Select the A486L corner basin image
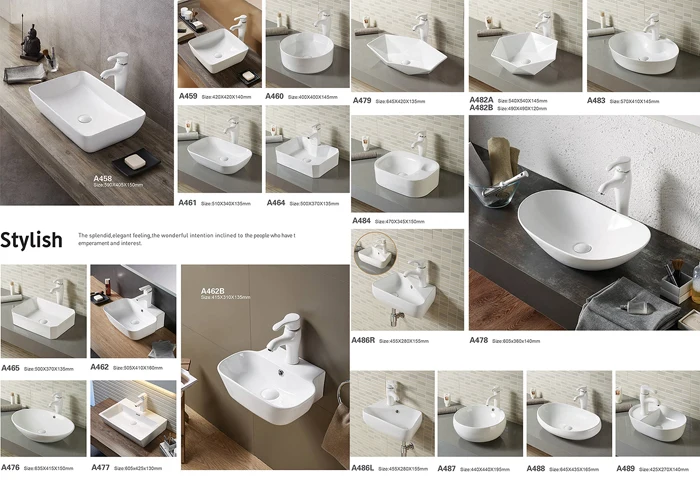This screenshot has height=494, width=700. pos(393,413)
